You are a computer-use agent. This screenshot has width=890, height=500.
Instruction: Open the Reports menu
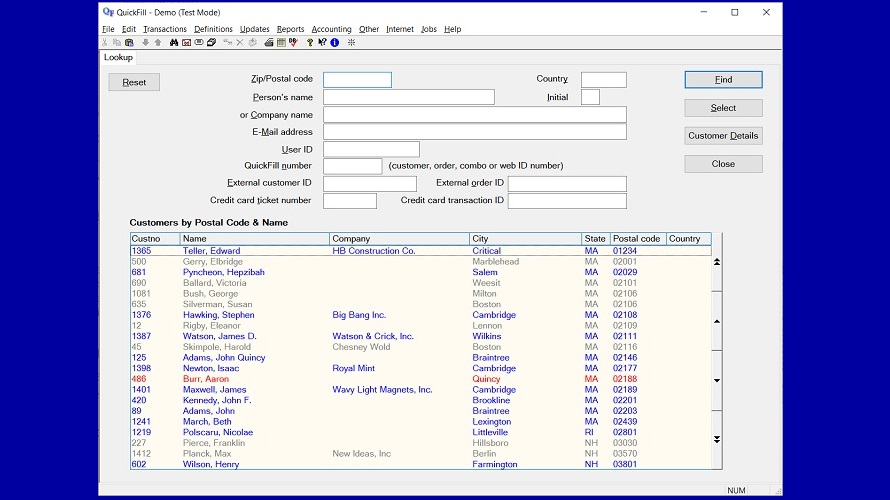(290, 29)
